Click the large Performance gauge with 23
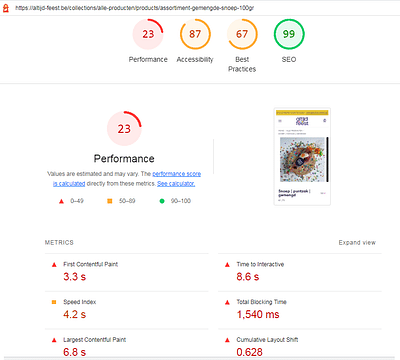400x360 pixels. (x=124, y=128)
